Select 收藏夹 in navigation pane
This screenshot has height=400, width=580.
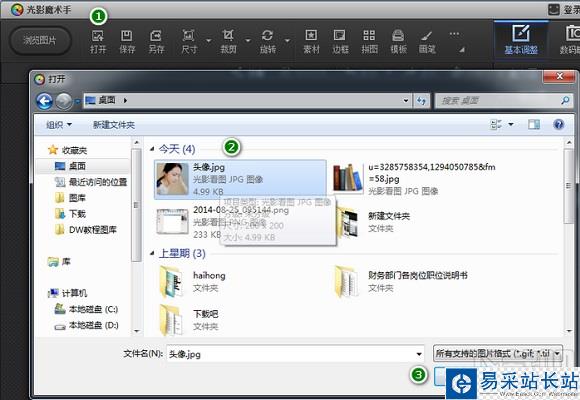coord(67,150)
